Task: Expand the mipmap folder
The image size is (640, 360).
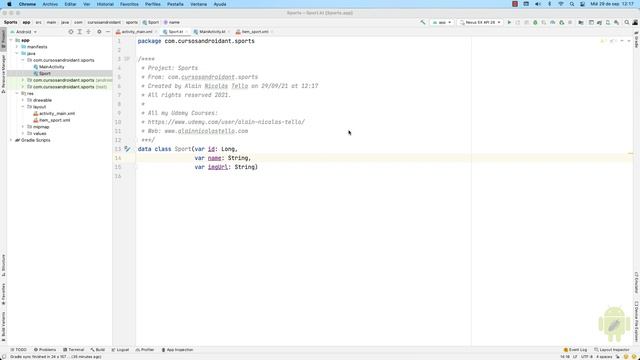Action: [23, 127]
